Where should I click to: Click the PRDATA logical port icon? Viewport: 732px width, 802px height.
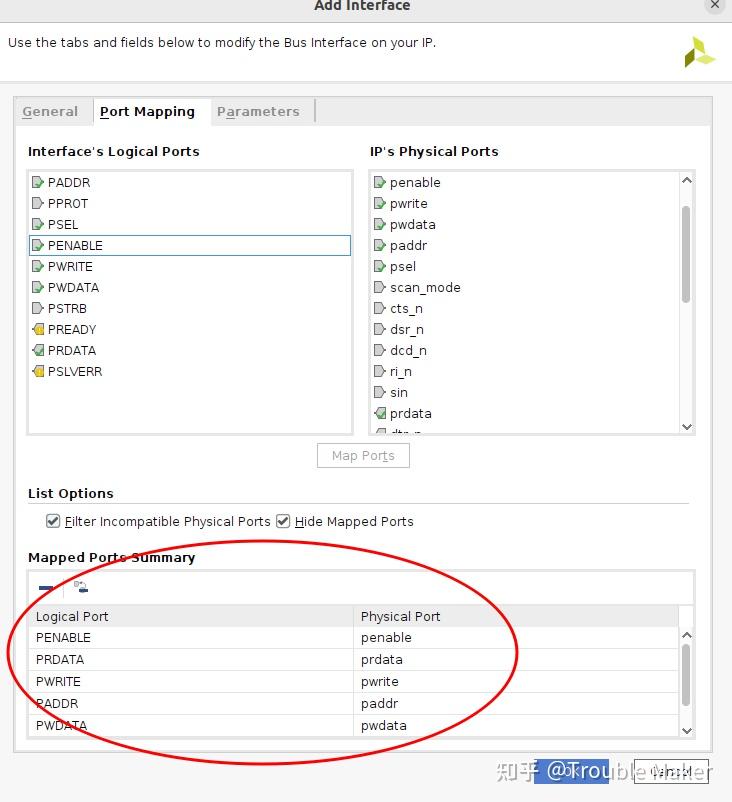point(38,350)
